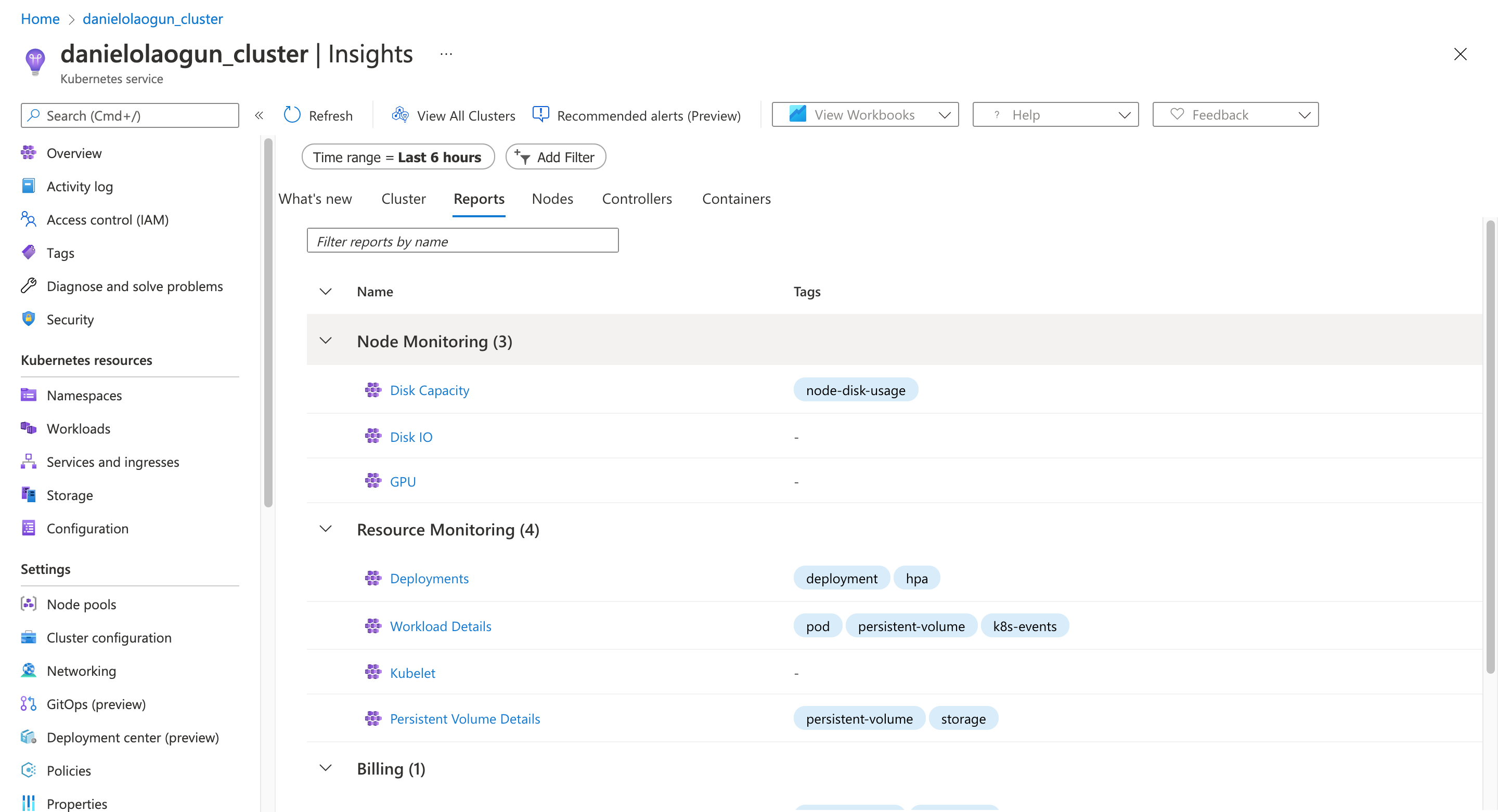Collapse the sidebar with double-chevron icon
1498x812 pixels.
coord(260,115)
